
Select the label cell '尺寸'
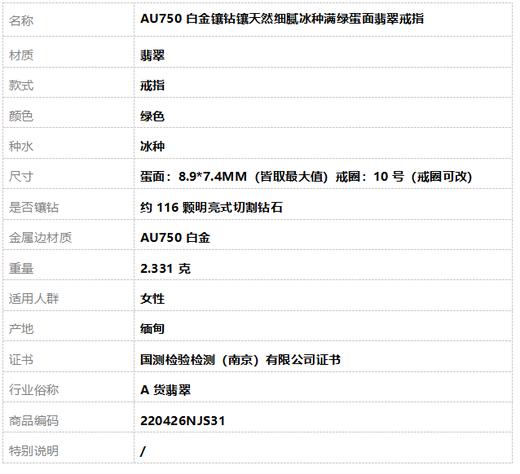click(68, 174)
